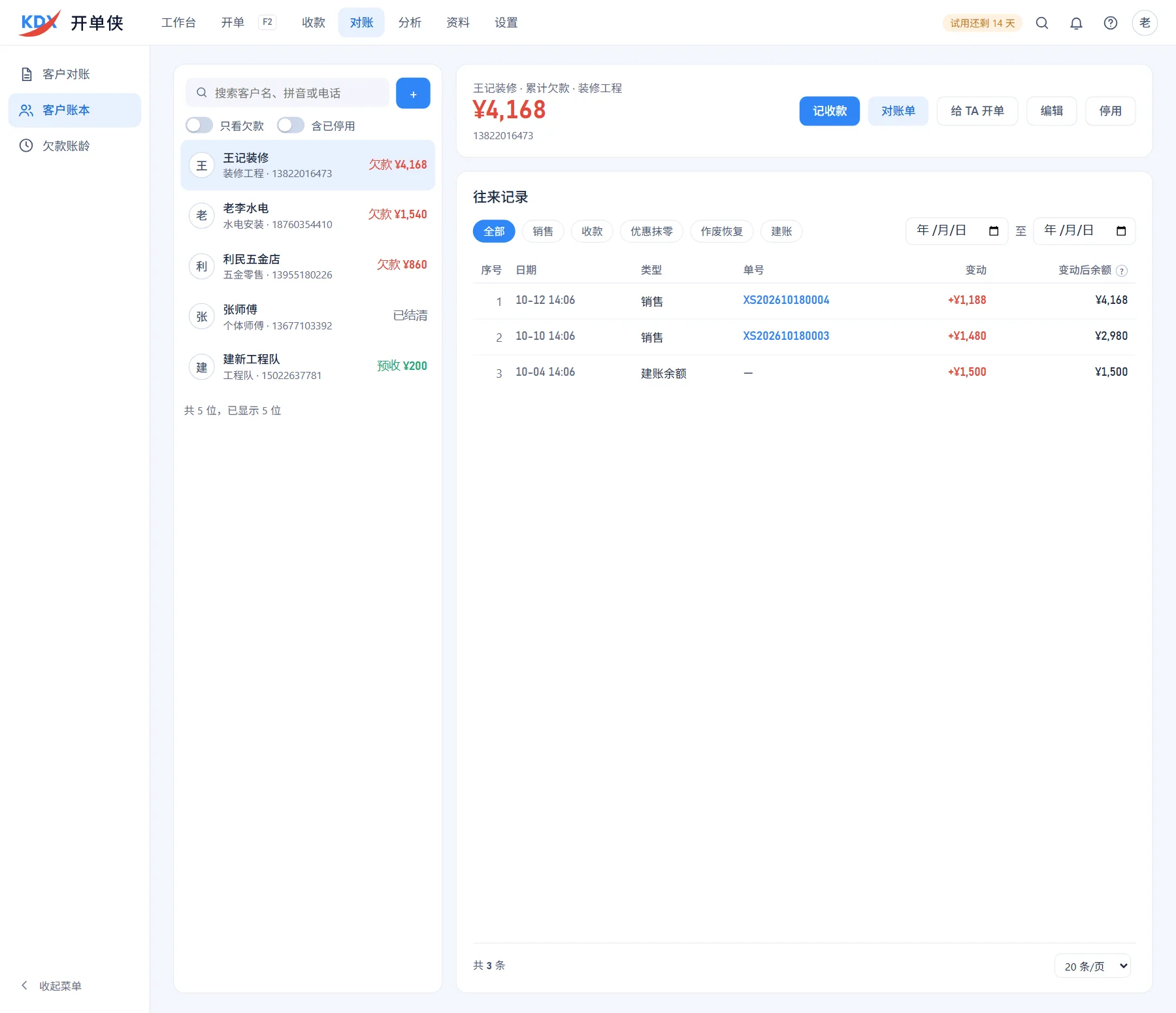This screenshot has height=1013, width=1176.
Task: Open the 收款 top menu tab
Action: (314, 23)
